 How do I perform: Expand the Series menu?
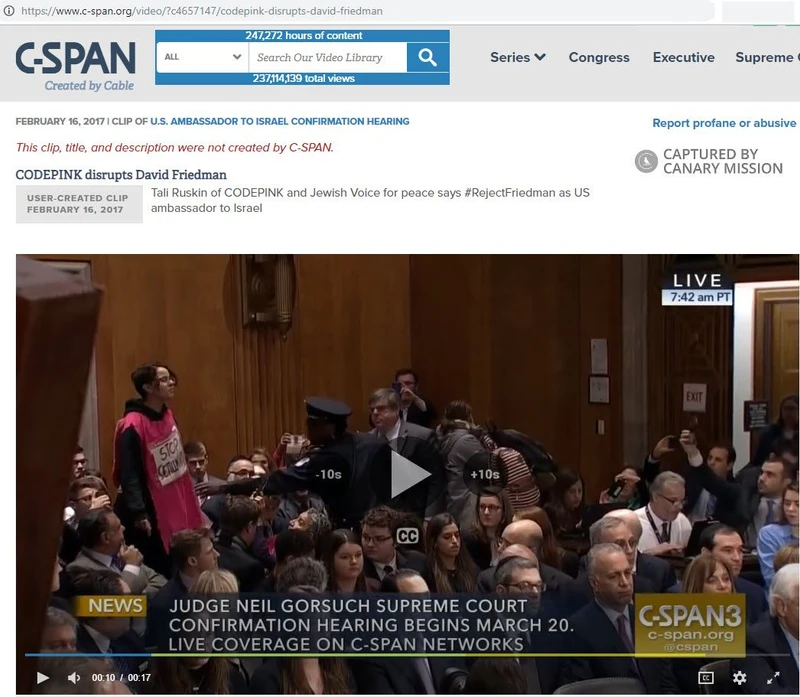518,57
